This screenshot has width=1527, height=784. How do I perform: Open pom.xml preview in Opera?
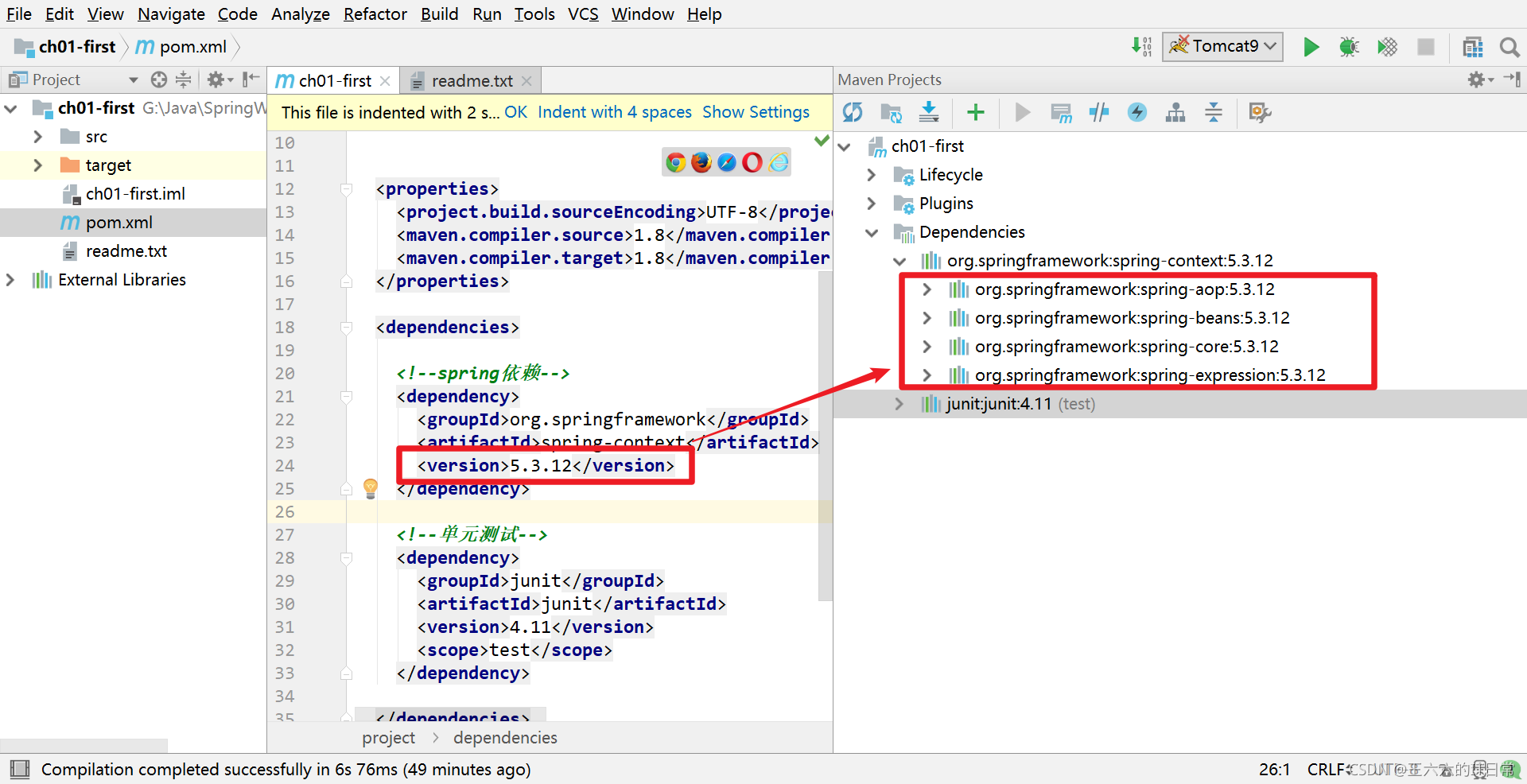752,162
